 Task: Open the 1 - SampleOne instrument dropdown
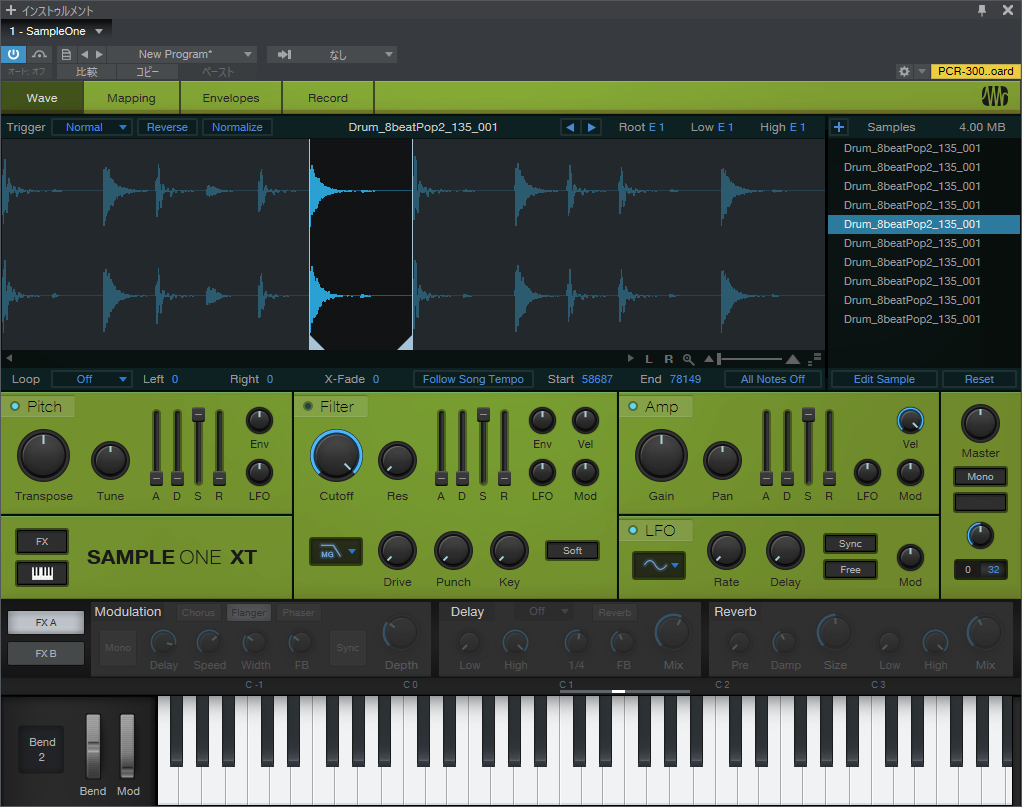pyautogui.click(x=56, y=31)
